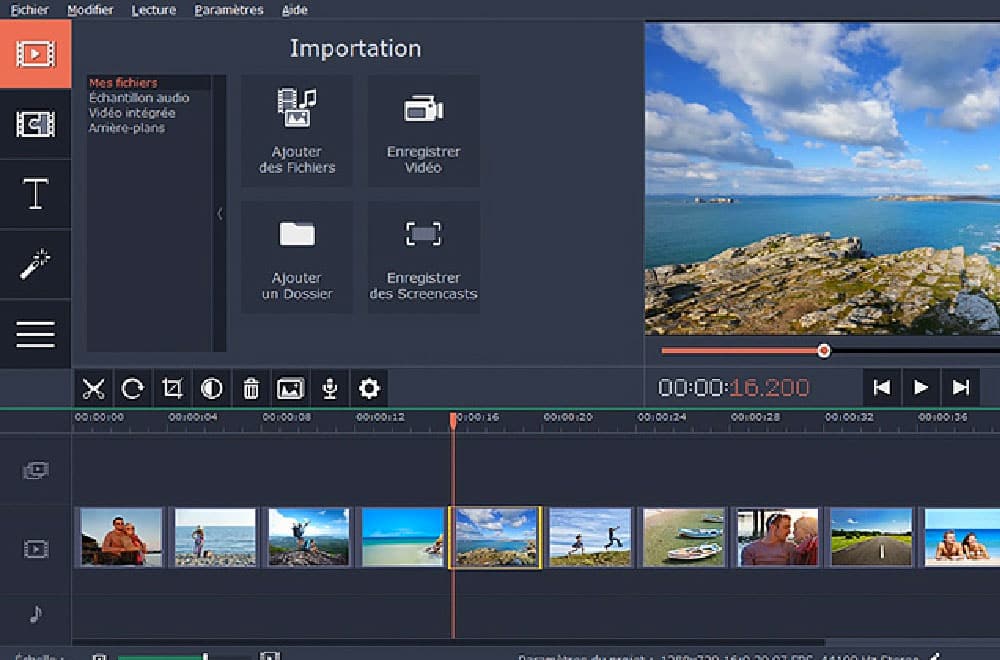Click the trash icon to delete clip
The height and width of the screenshot is (660, 1000).
(251, 388)
